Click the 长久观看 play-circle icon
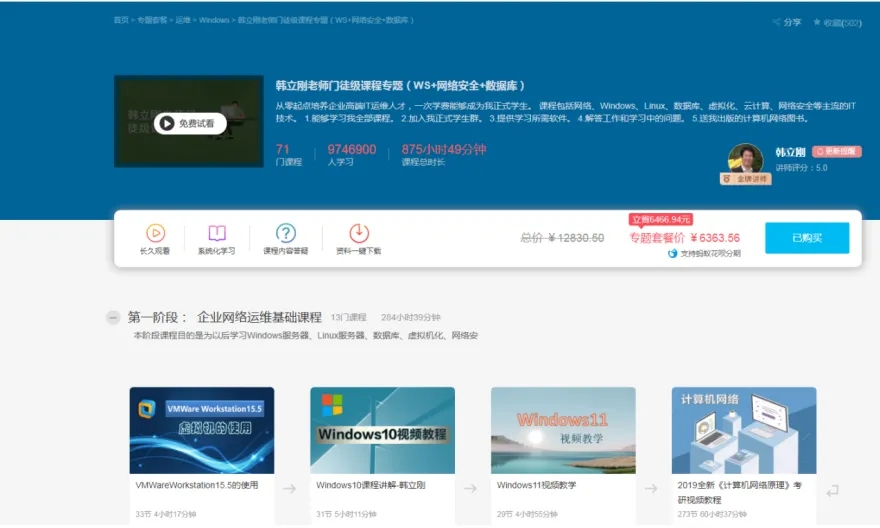Viewport: 880px width, 528px height. coord(155,233)
